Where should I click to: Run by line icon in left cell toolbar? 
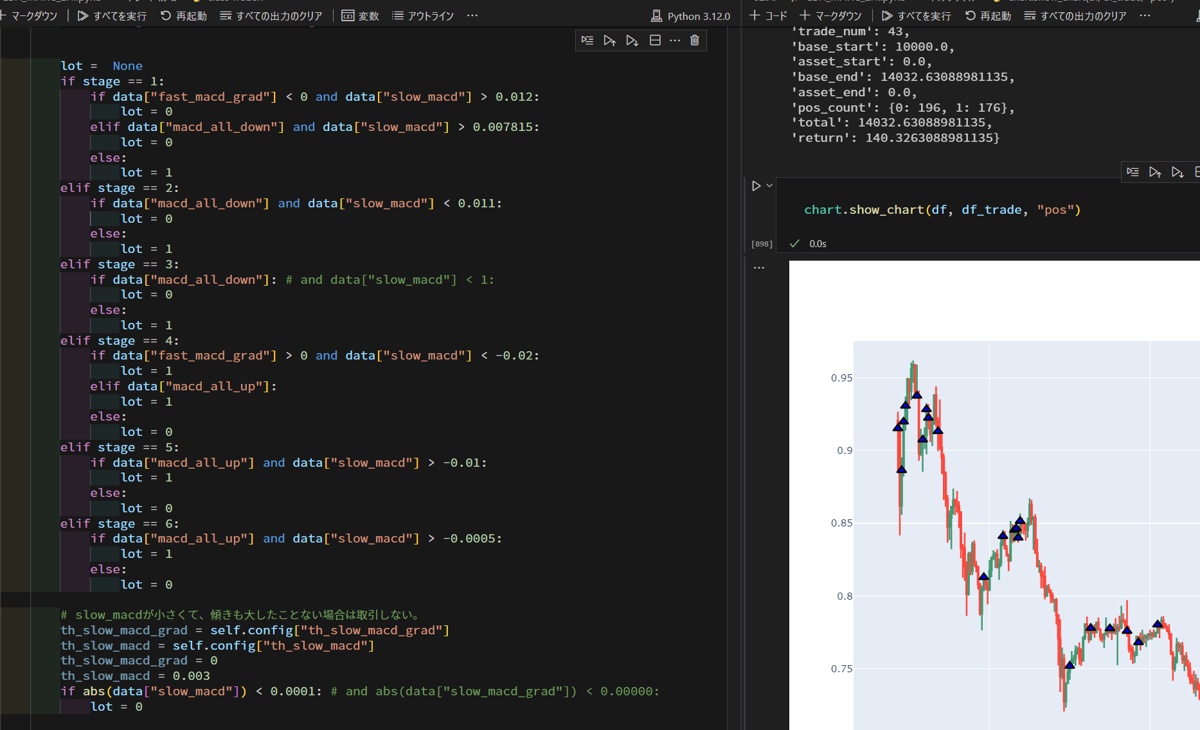point(587,40)
